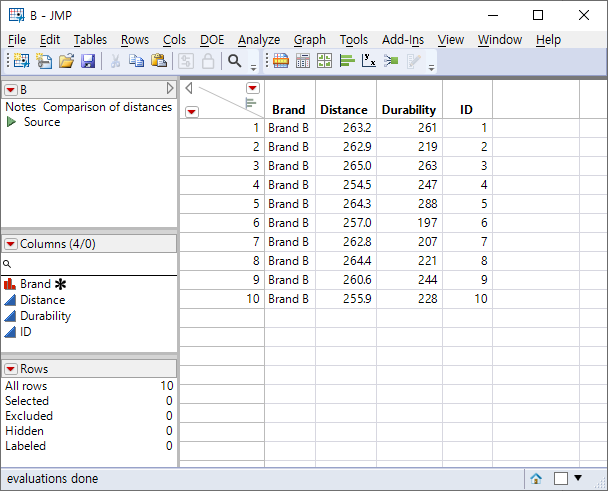Select row number 10 in the table
Viewport: 608px width, 491px height.
coord(222,299)
